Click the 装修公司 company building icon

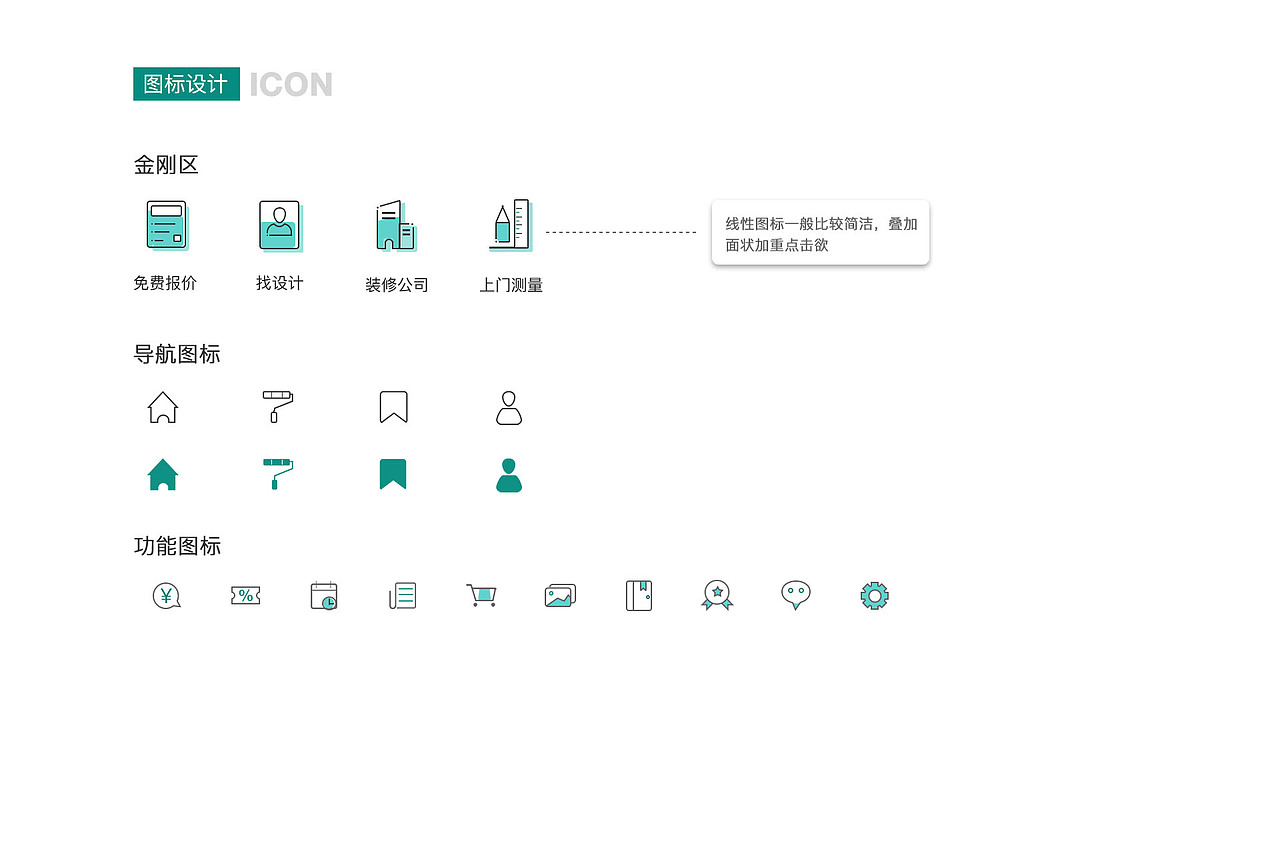(x=394, y=226)
